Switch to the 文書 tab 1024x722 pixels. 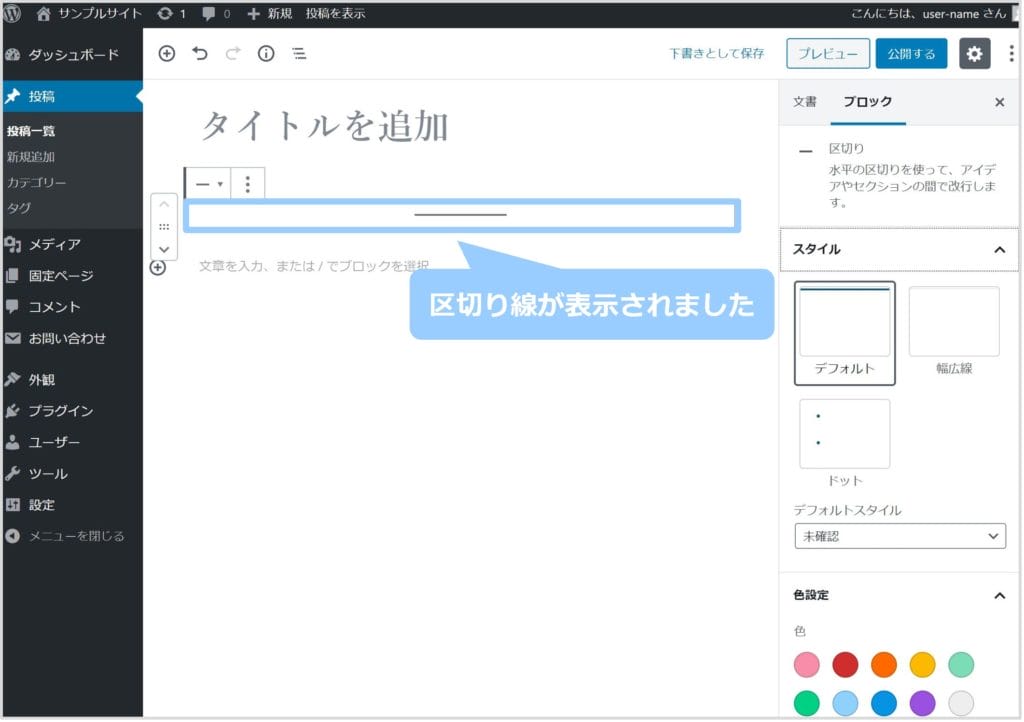coord(804,102)
